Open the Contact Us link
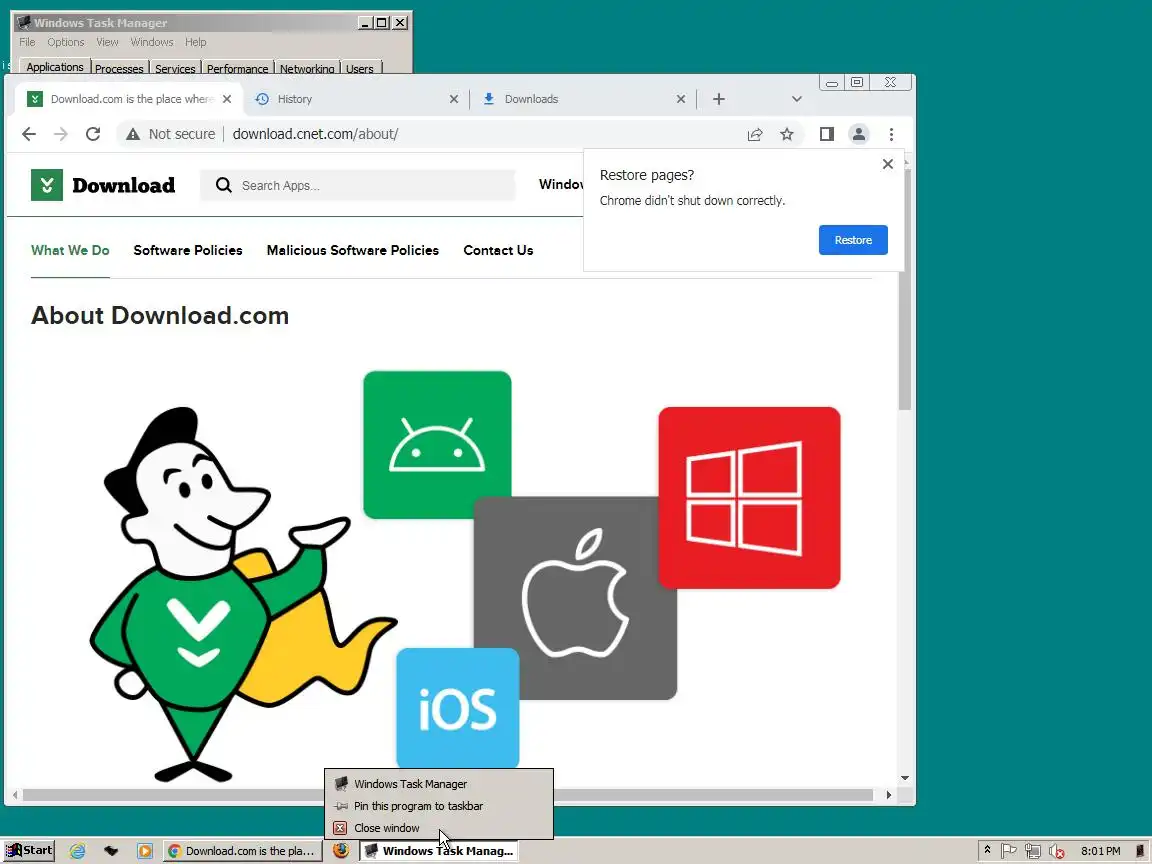The height and width of the screenshot is (864, 1152). coord(498,250)
